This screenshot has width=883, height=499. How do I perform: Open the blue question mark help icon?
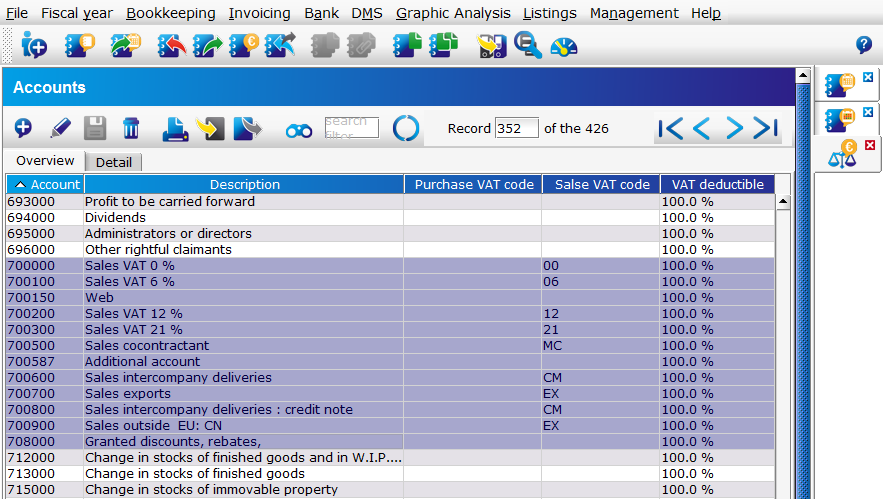click(x=863, y=44)
